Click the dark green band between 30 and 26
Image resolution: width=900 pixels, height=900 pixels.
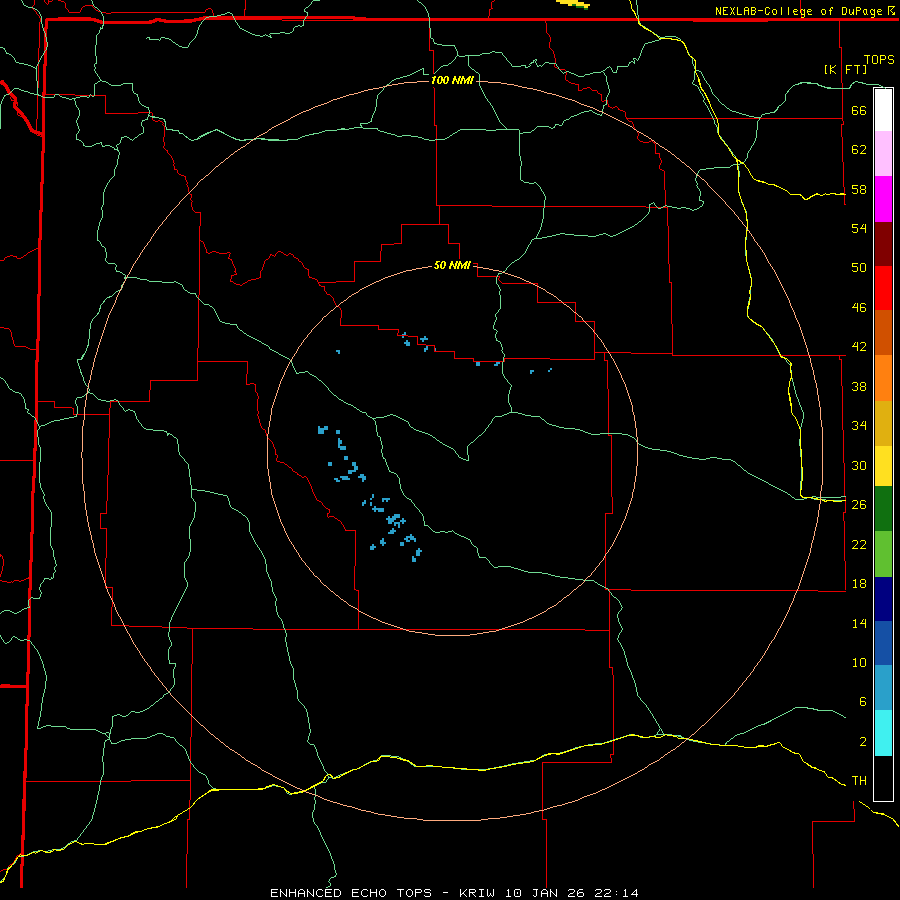tap(883, 509)
